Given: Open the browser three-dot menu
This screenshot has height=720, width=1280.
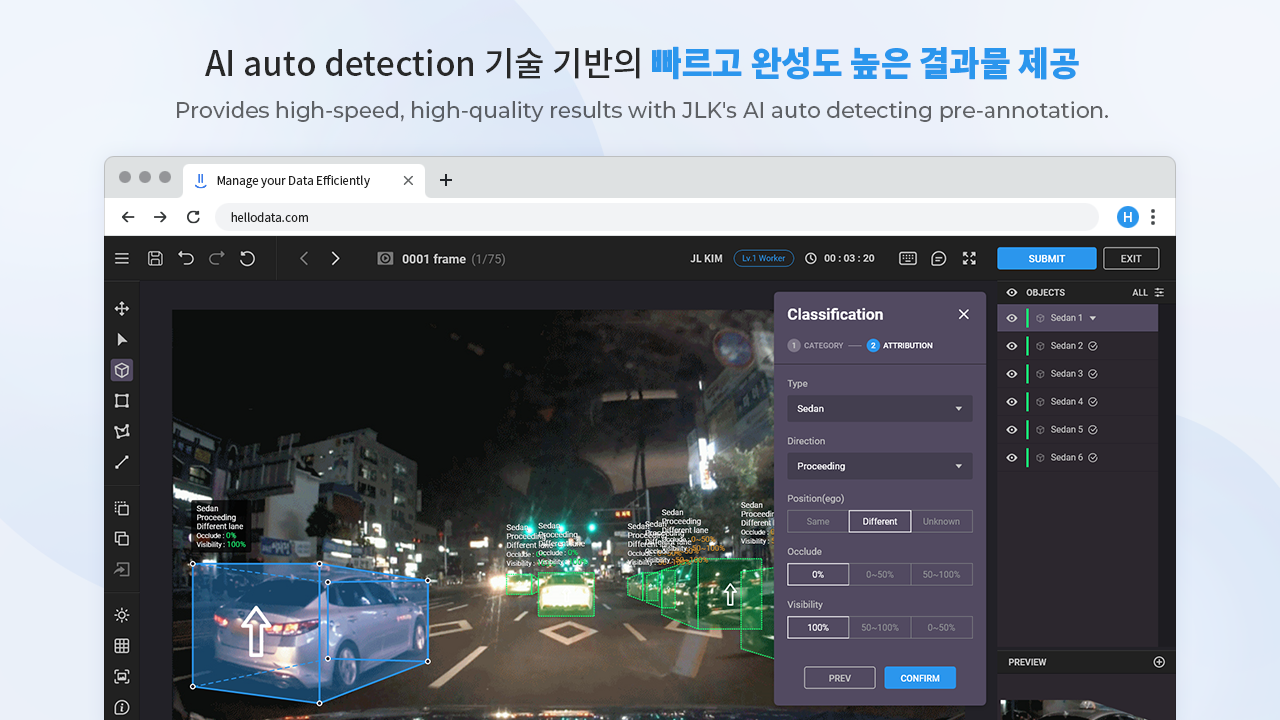Looking at the screenshot, I should click(x=1153, y=217).
